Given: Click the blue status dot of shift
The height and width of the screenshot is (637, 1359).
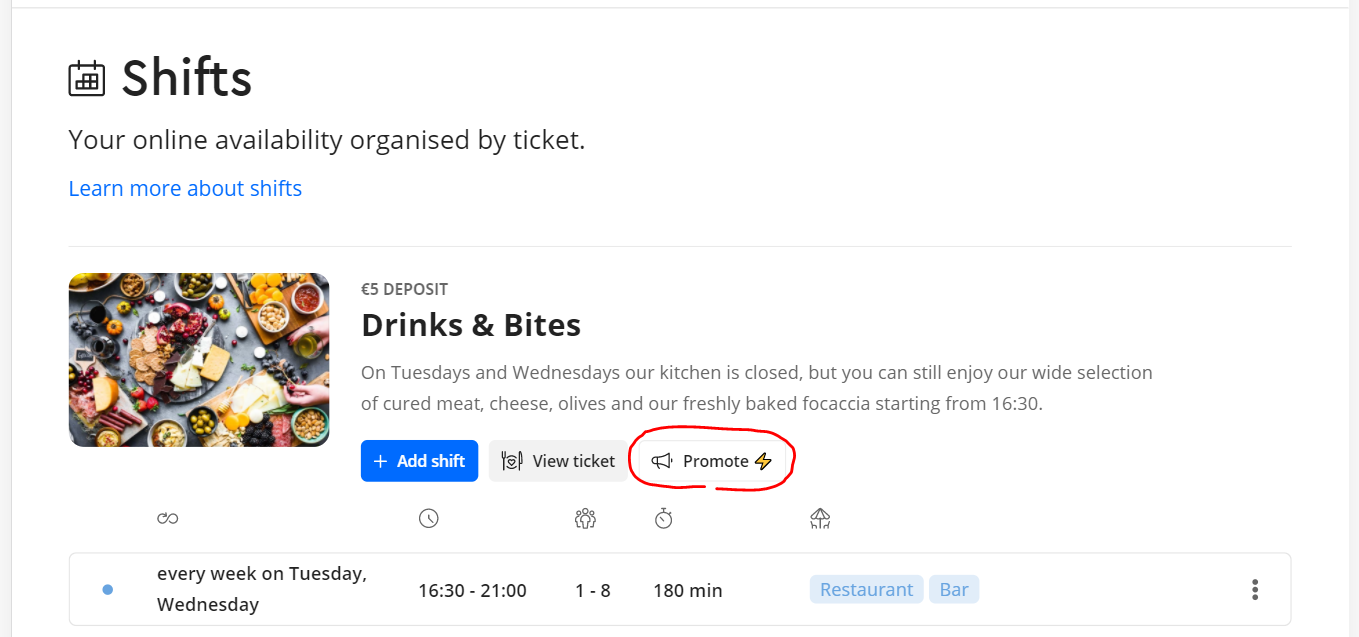Looking at the screenshot, I should click(108, 590).
